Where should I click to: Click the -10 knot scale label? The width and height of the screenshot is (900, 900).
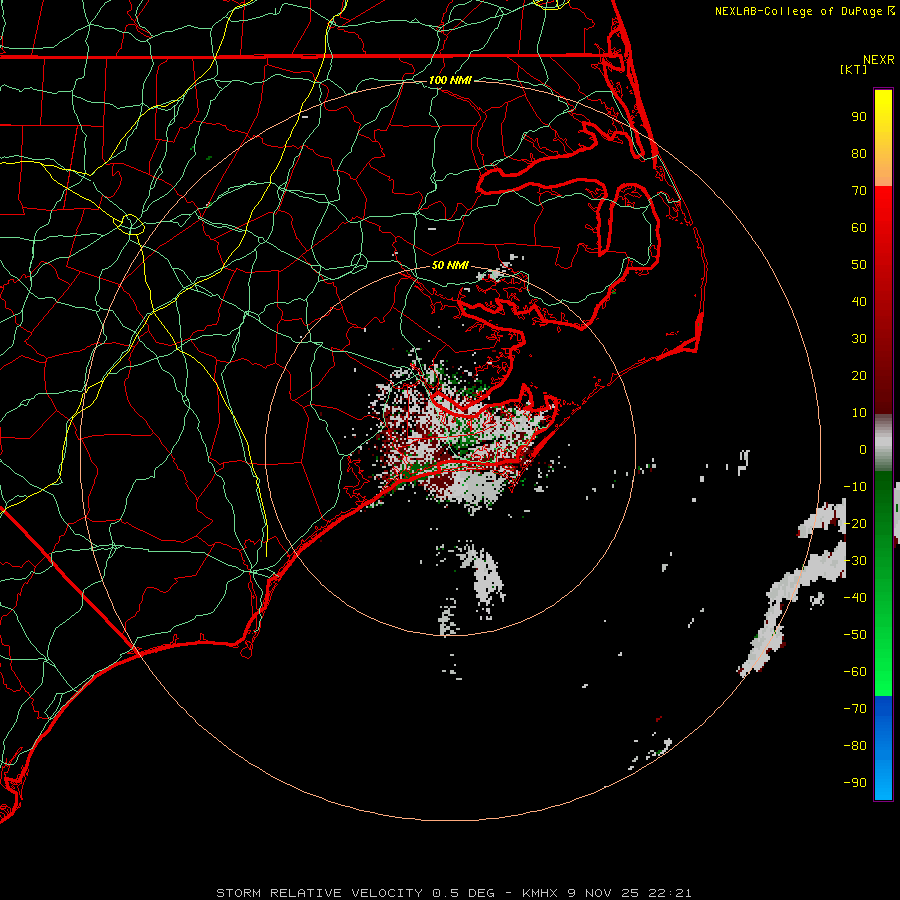tap(855, 487)
